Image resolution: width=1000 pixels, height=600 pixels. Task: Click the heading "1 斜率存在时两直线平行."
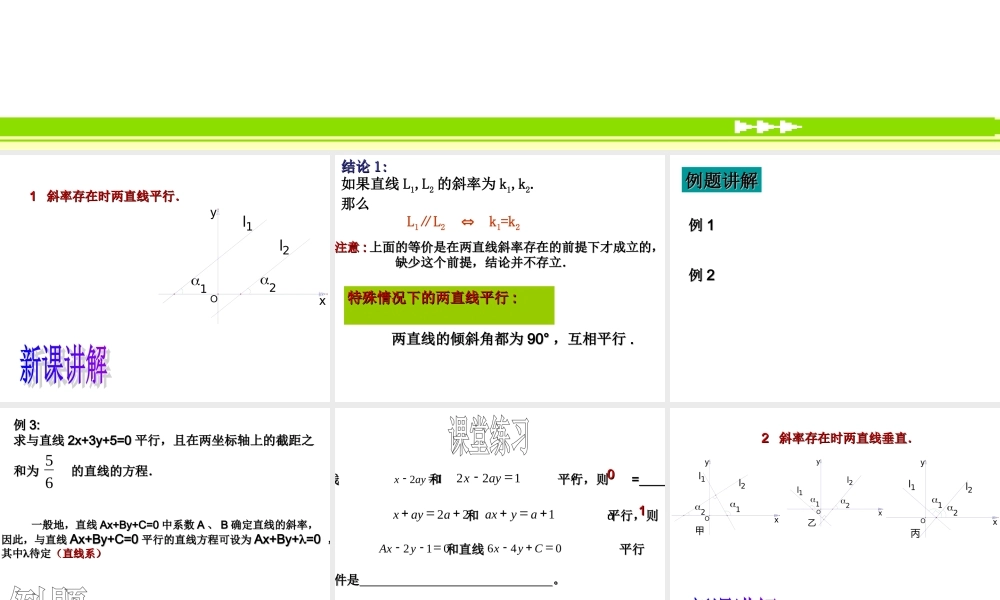pos(105,196)
